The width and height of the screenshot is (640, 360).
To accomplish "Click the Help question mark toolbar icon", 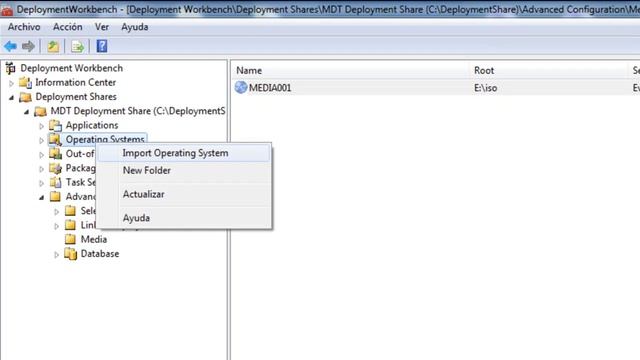I will (102, 46).
